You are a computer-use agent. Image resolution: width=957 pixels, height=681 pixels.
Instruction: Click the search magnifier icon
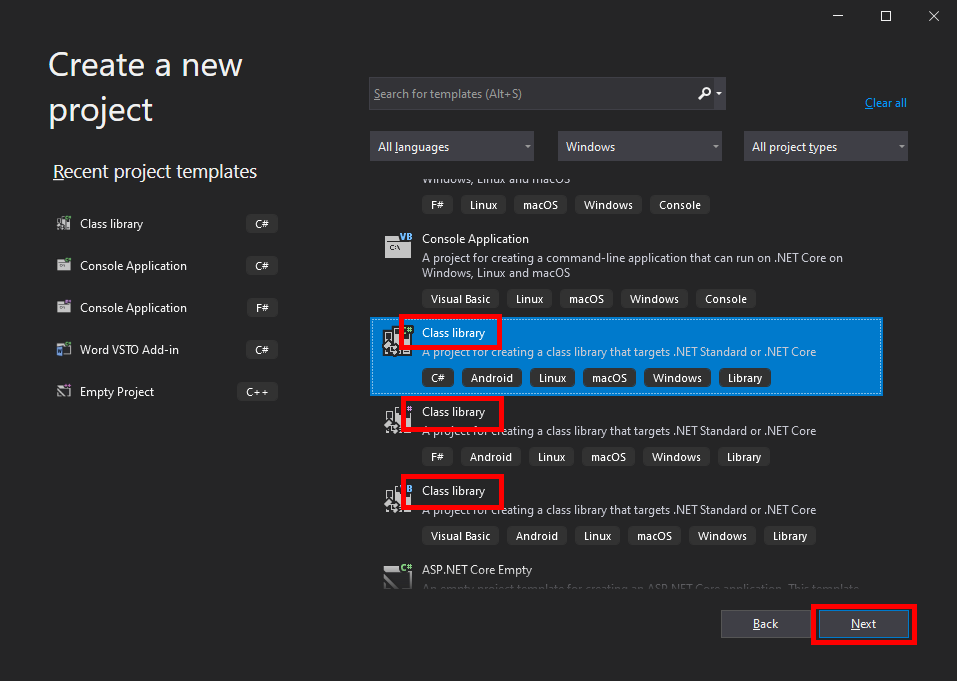coord(705,93)
